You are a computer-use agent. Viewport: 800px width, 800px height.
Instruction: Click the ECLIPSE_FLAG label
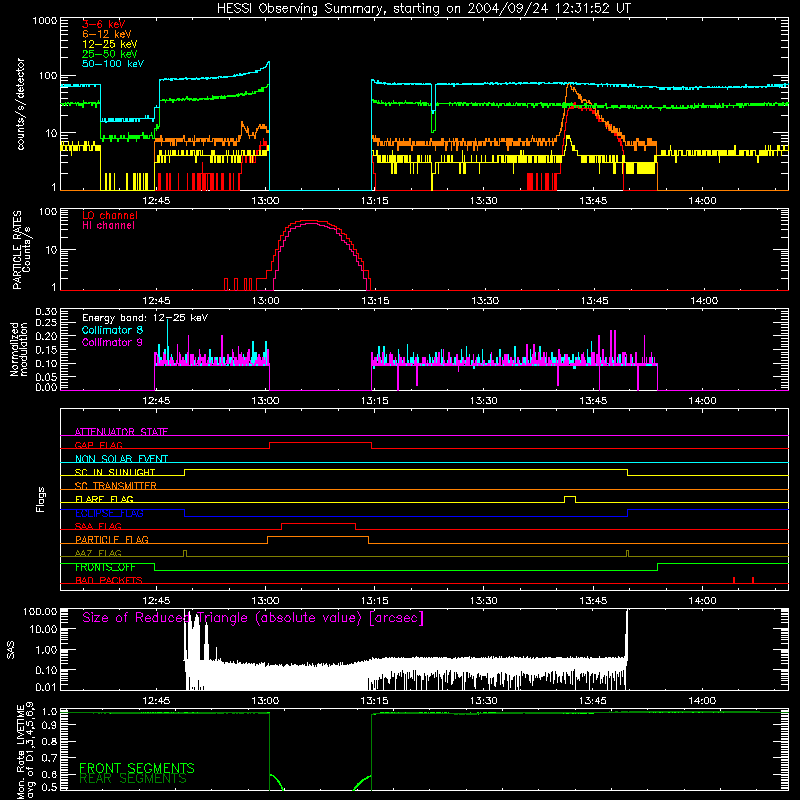(109, 513)
